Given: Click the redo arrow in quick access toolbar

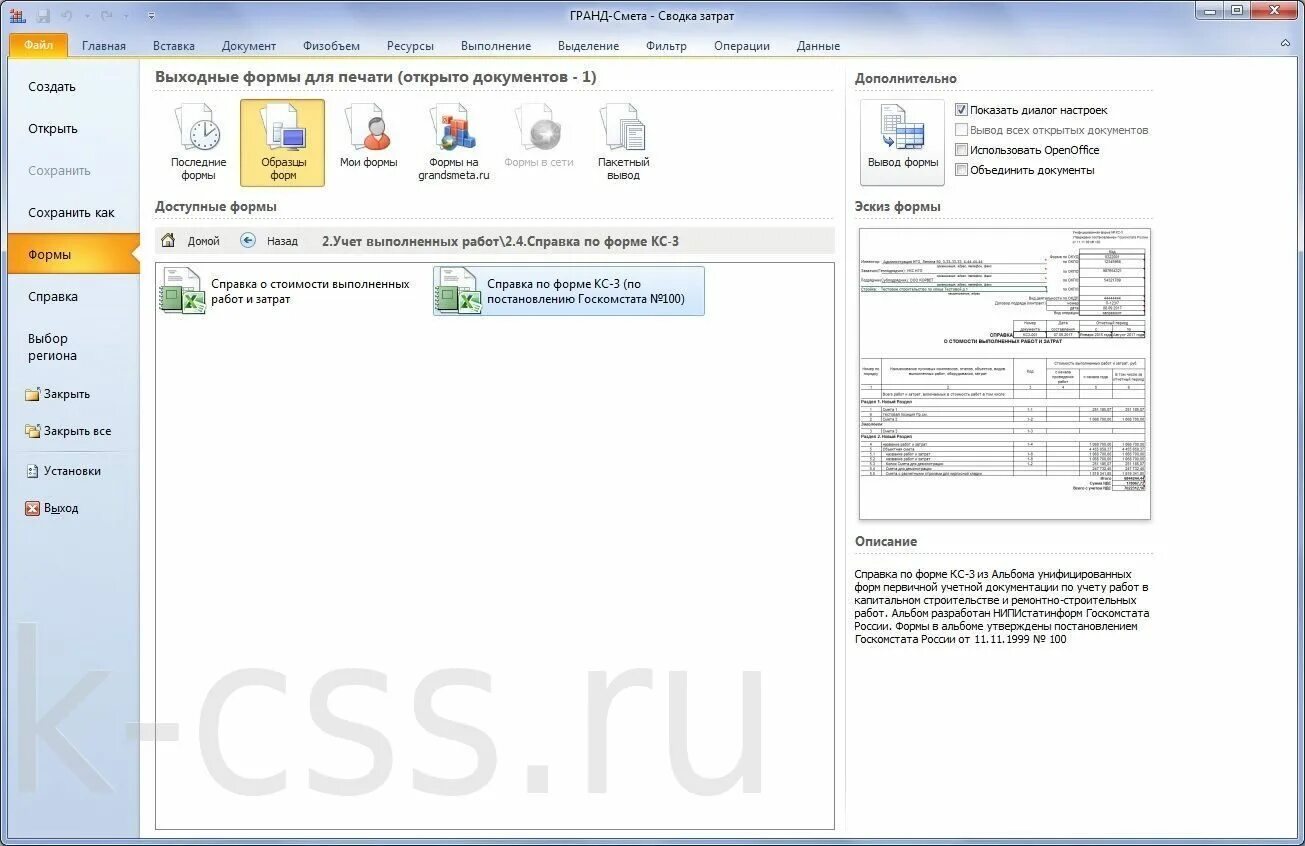Looking at the screenshot, I should point(106,16).
